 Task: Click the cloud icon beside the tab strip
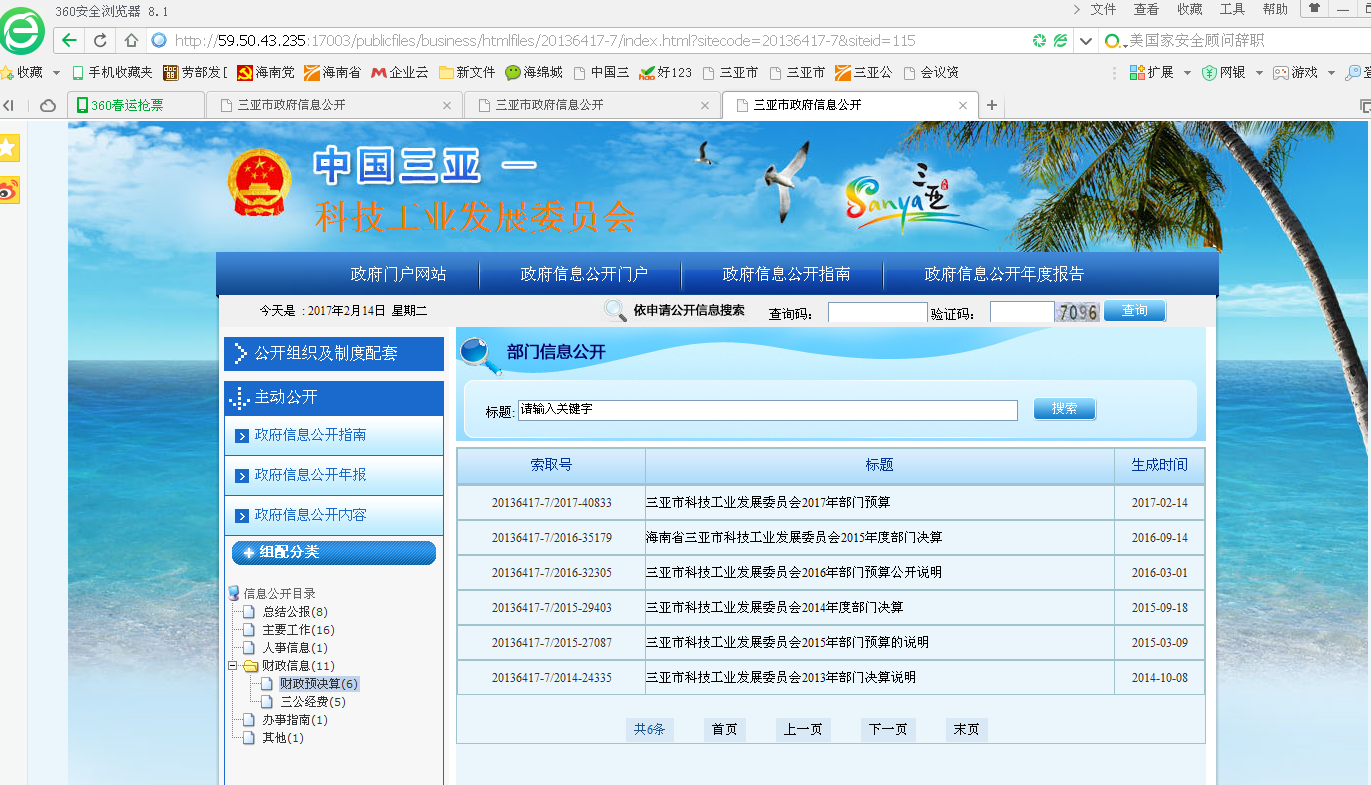tap(47, 105)
